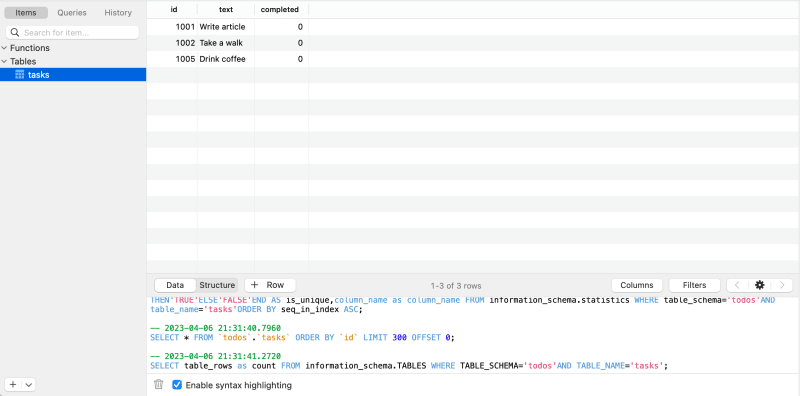The image size is (800, 396).
Task: Toggle Enable syntax highlighting checkbox
Action: pos(177,385)
